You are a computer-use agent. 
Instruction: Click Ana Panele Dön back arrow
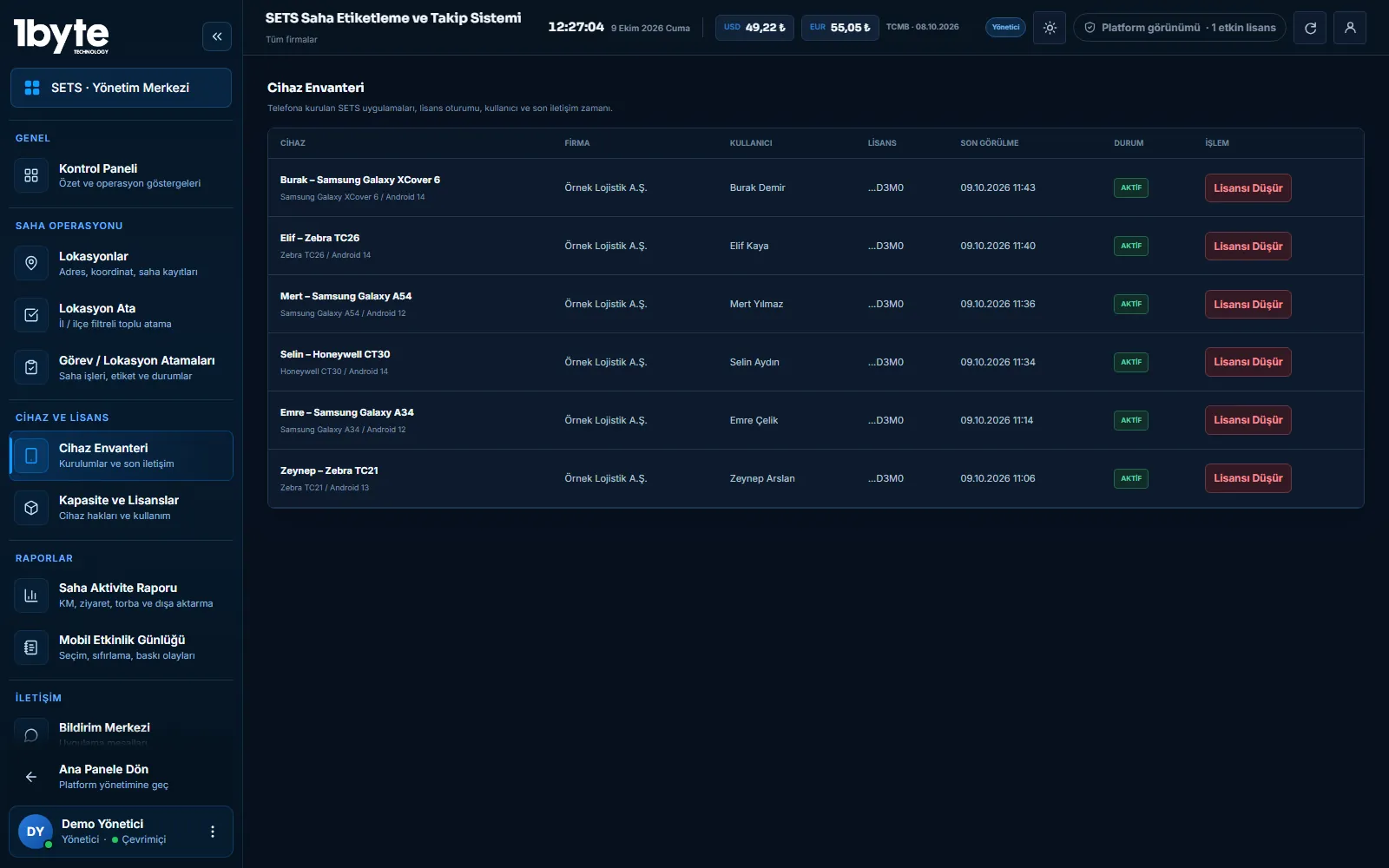point(31,777)
